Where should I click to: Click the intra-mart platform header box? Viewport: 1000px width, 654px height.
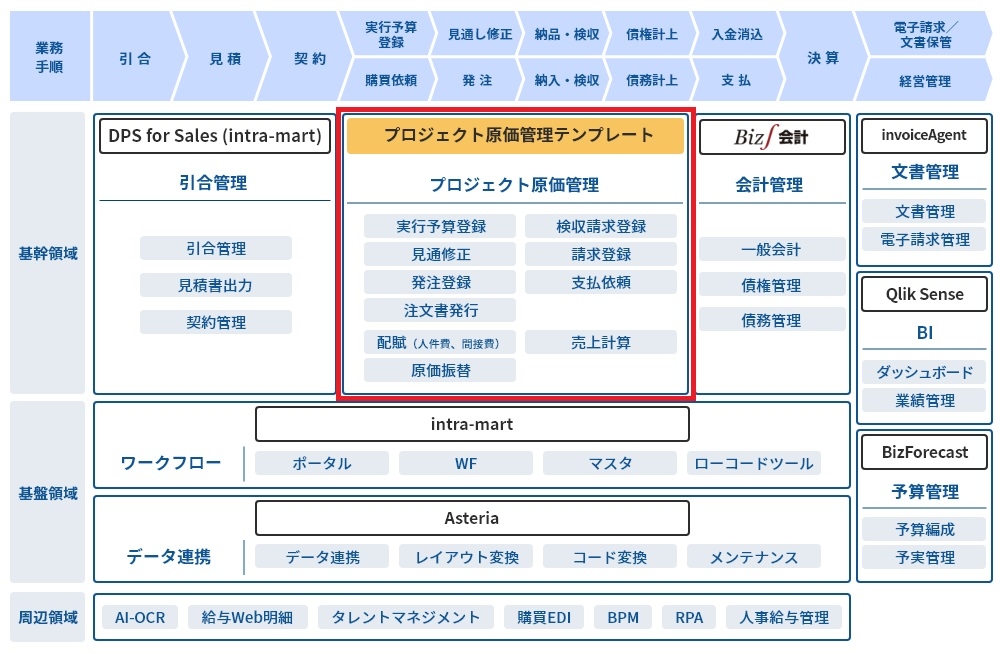click(472, 424)
